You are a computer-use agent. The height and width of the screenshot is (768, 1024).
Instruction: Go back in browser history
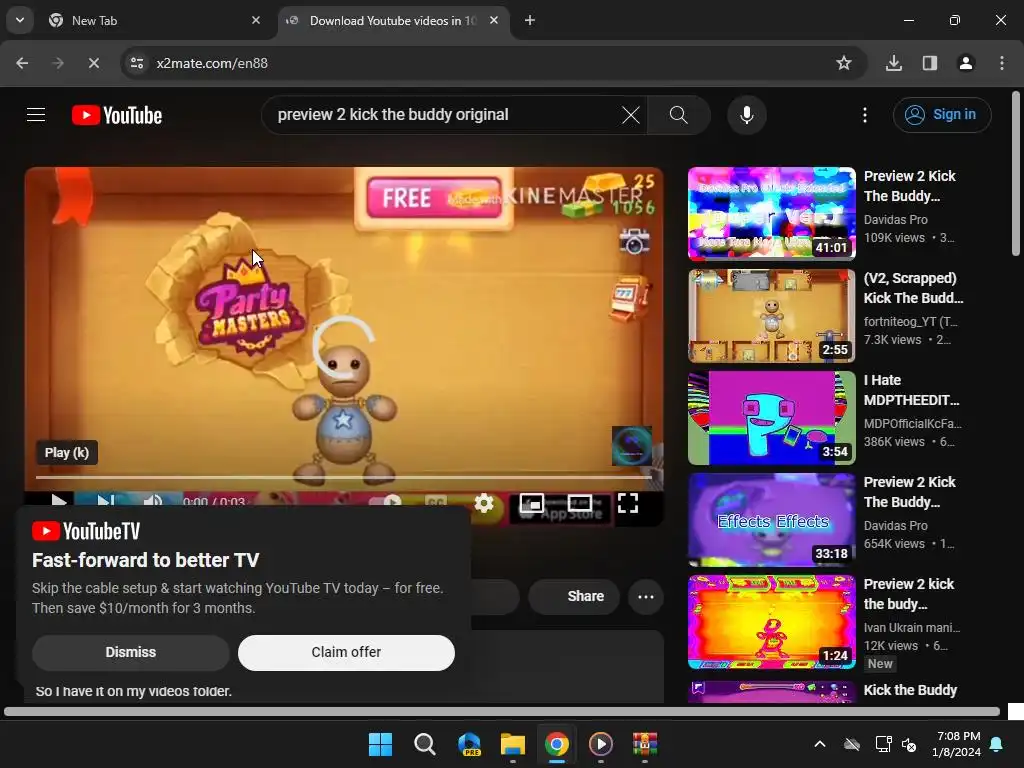[22, 63]
